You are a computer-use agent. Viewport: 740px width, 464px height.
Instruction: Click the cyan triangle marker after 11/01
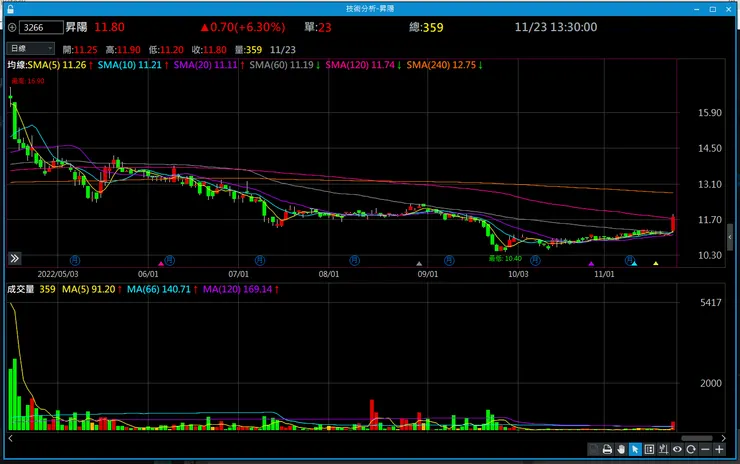(x=634, y=263)
